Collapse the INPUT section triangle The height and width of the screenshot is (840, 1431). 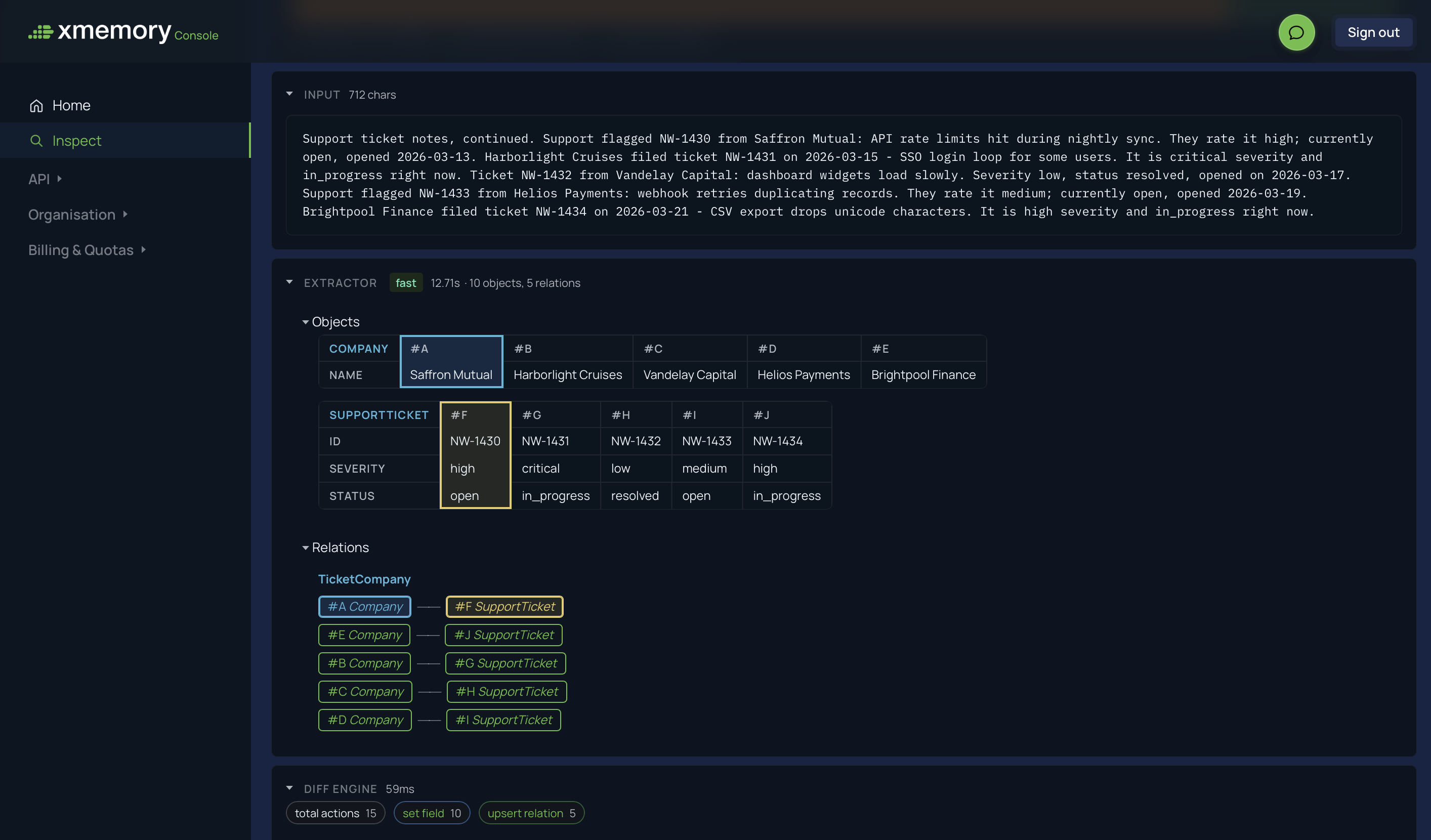[289, 94]
